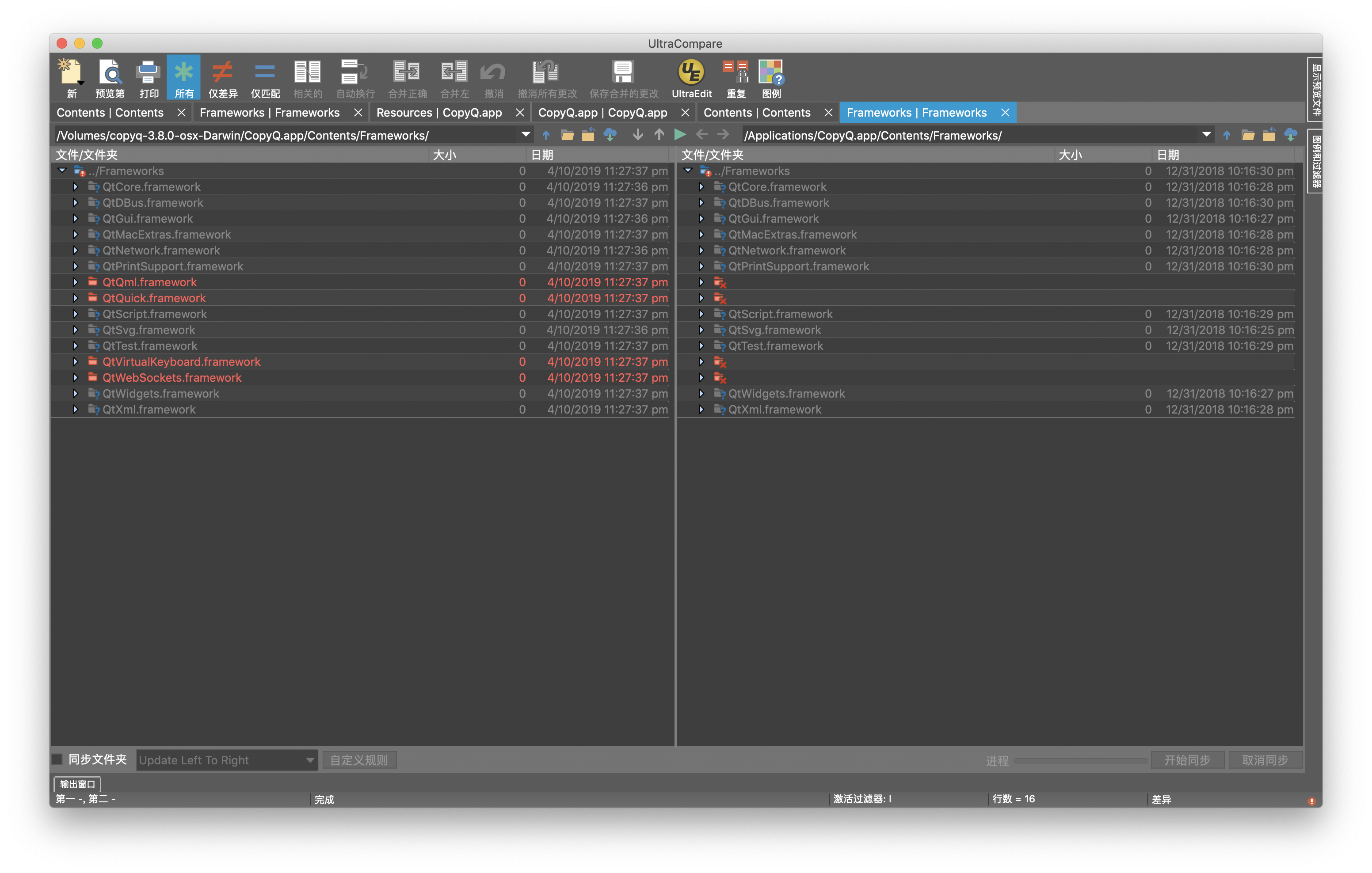Switch to first Contents | Contents tab

110,112
